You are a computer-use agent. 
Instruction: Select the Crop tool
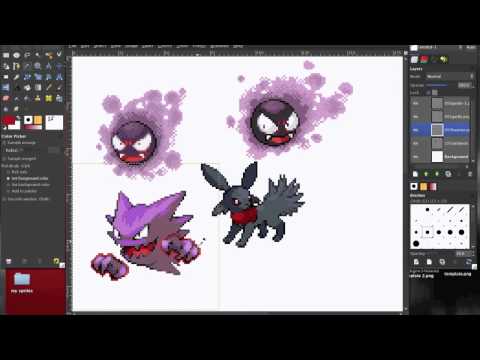click(17, 77)
